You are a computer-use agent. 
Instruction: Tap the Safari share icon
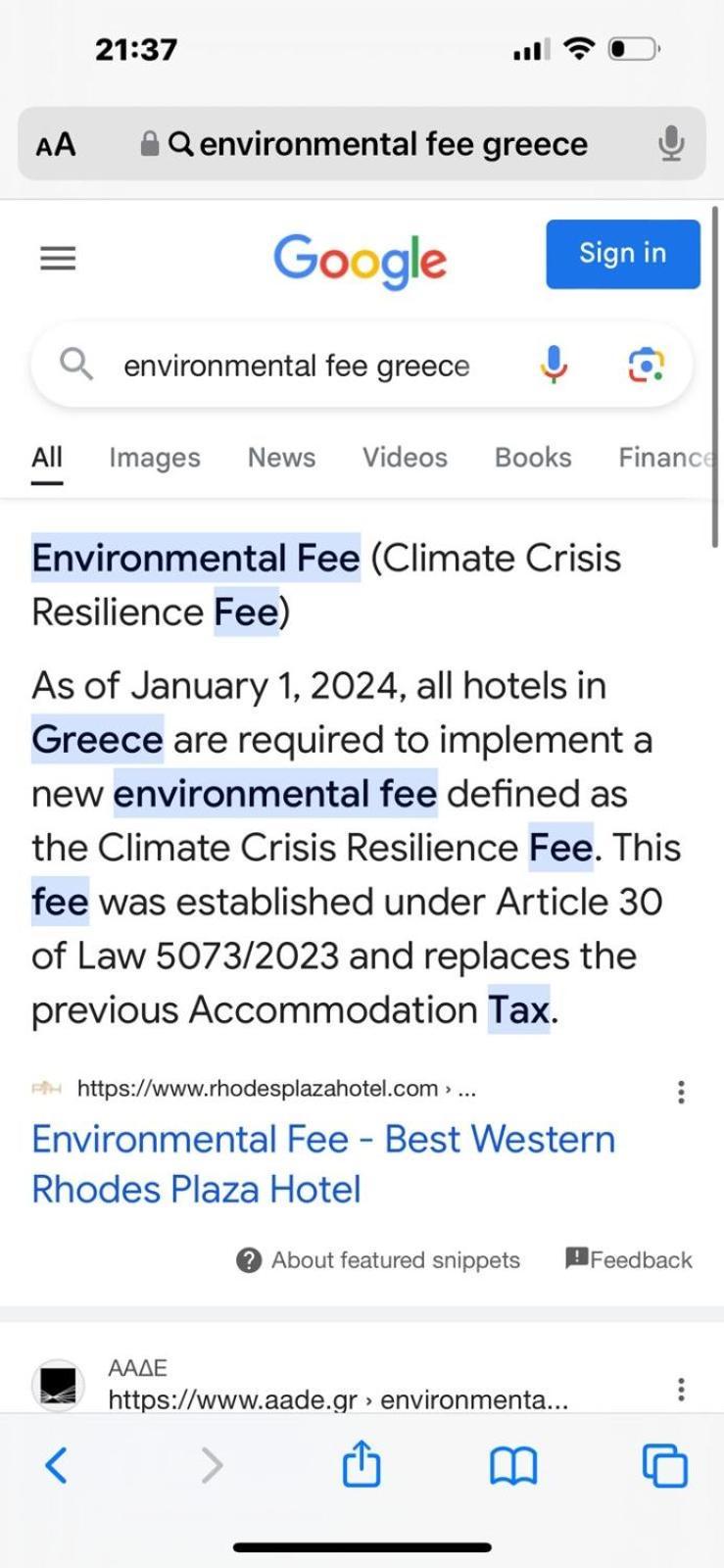click(362, 1464)
